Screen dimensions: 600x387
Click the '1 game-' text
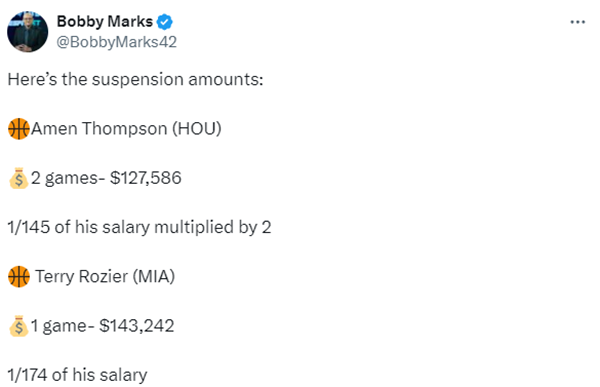pos(62,326)
